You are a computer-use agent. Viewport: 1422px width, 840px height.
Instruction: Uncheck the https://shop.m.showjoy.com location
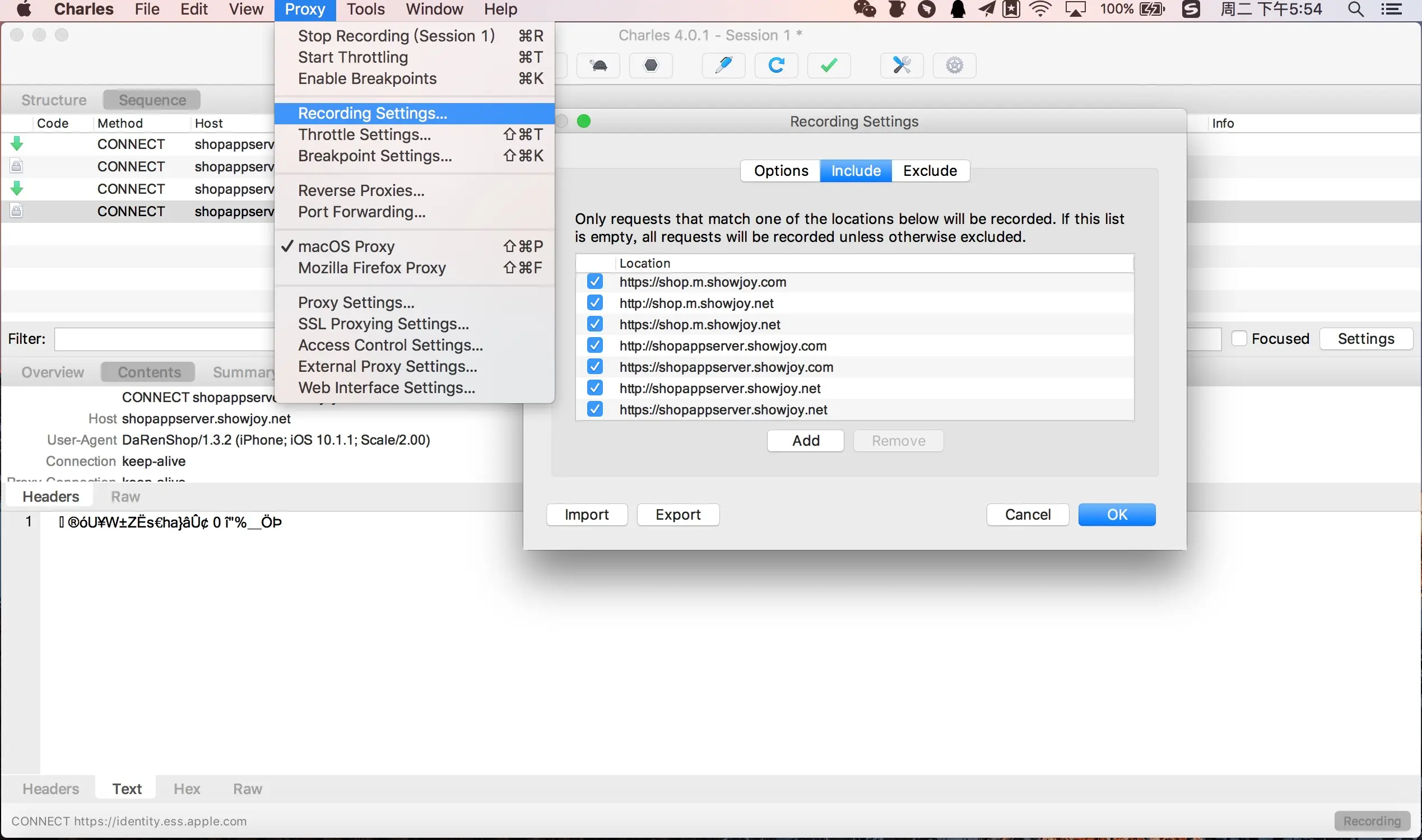tap(594, 282)
